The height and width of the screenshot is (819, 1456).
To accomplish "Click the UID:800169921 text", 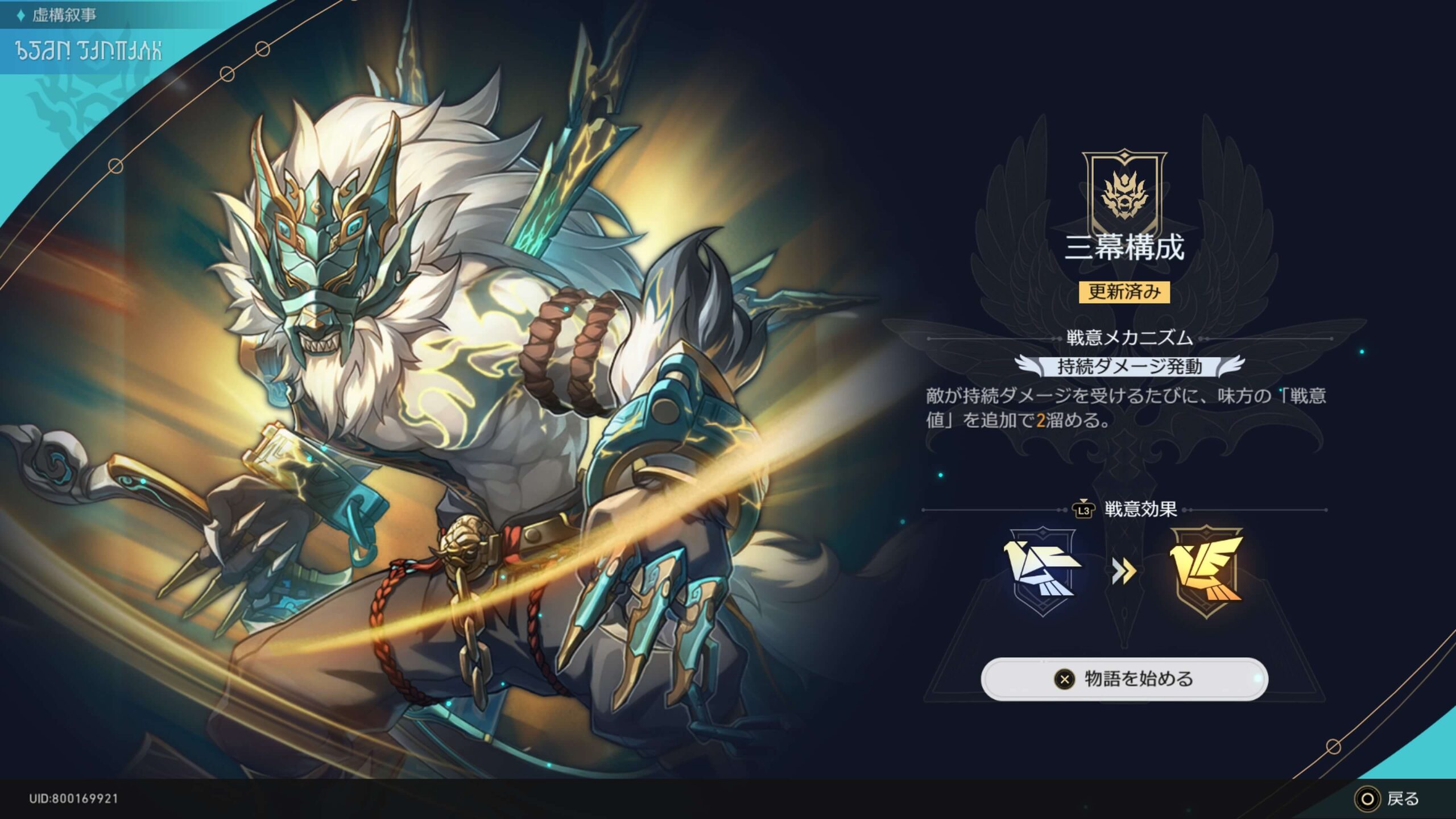I will click(74, 799).
